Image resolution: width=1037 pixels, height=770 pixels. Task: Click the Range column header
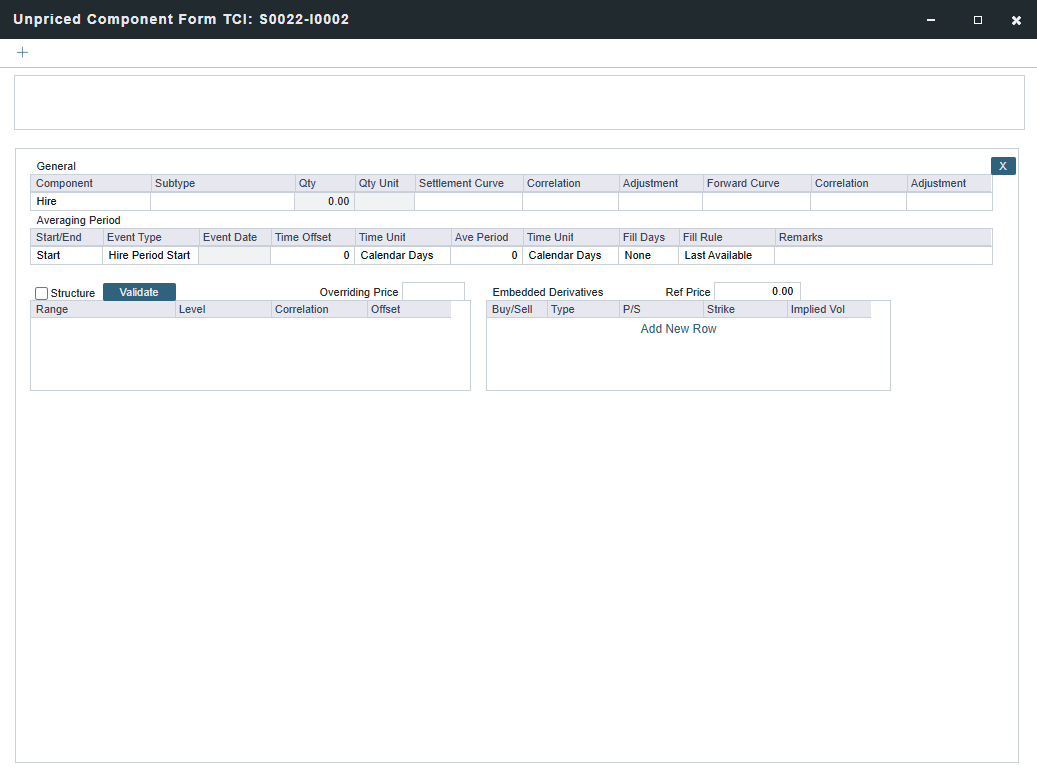point(102,310)
